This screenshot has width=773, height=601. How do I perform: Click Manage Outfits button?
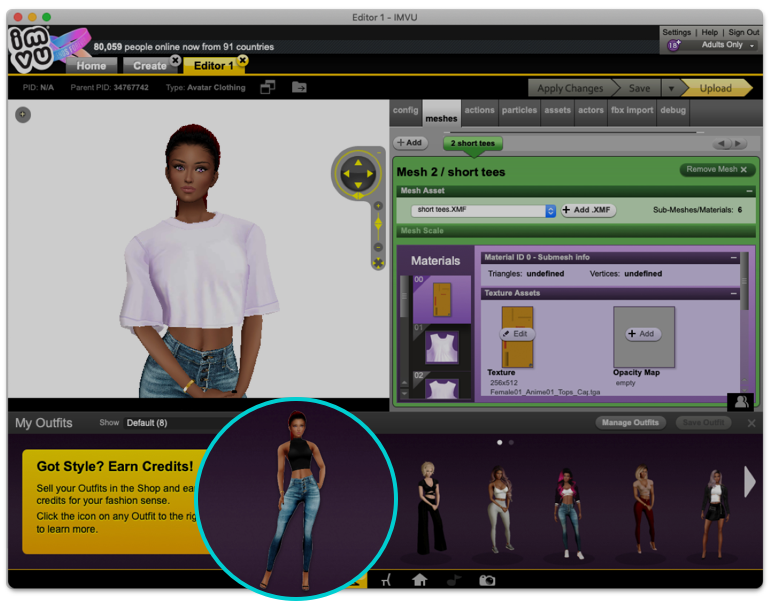[x=630, y=423]
